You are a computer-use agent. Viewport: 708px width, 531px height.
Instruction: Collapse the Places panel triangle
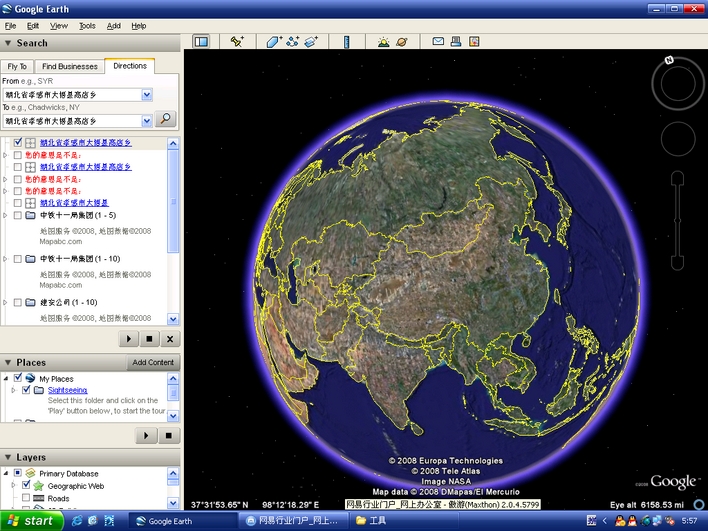point(8,363)
